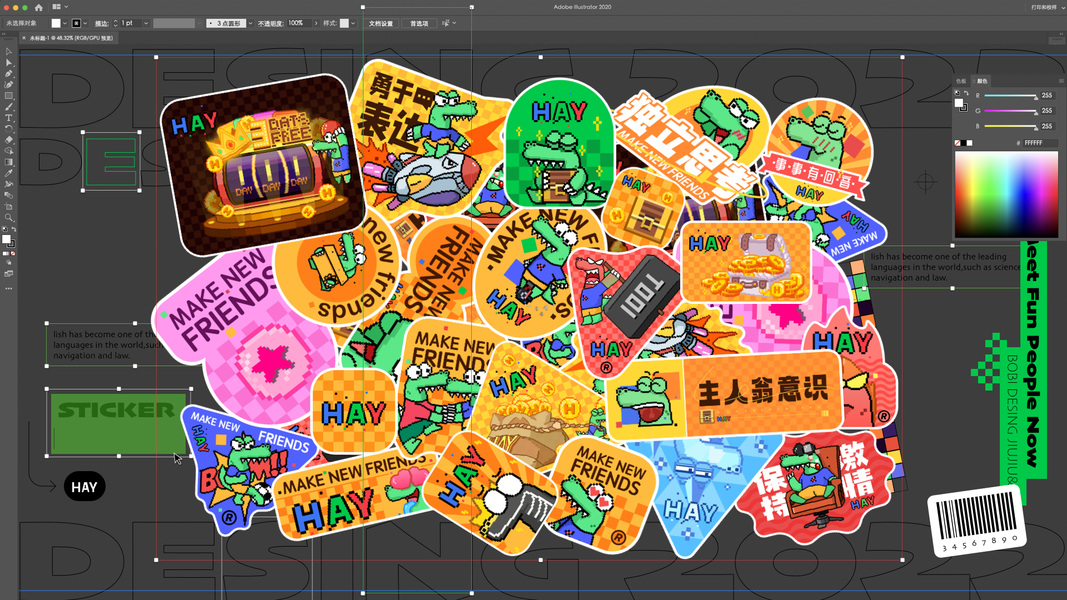Select black swatch in color panel
Viewport: 1067px width, 600px height.
(964, 143)
